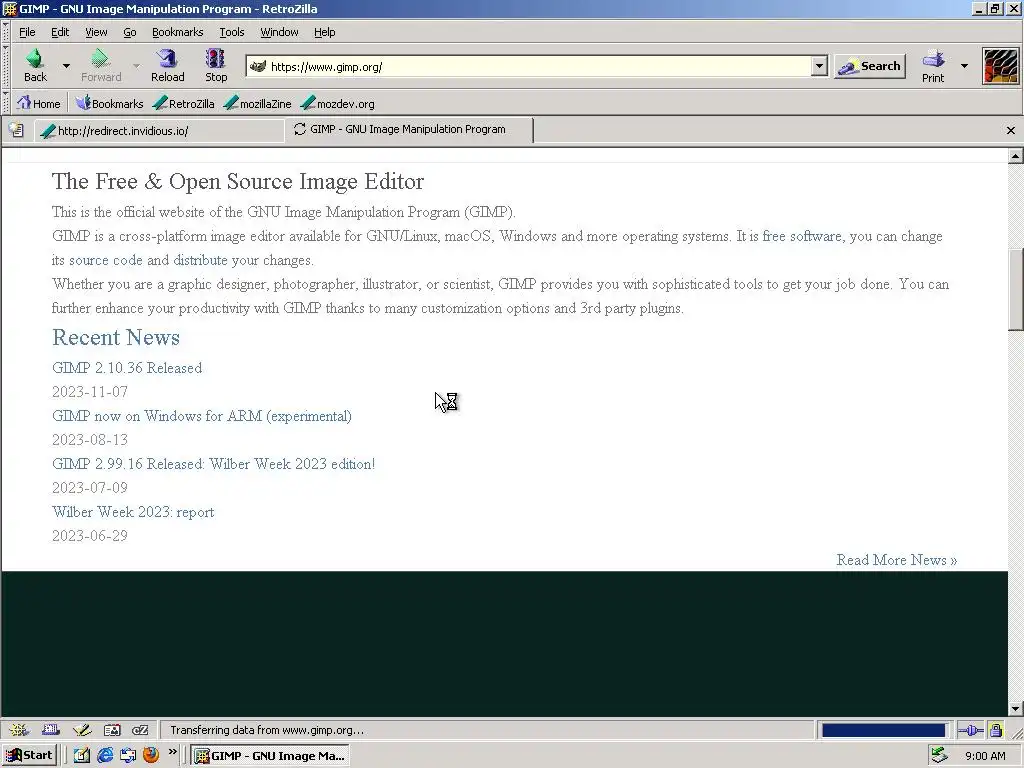
Task: Click the site icon in the address bar
Action: pos(258,66)
